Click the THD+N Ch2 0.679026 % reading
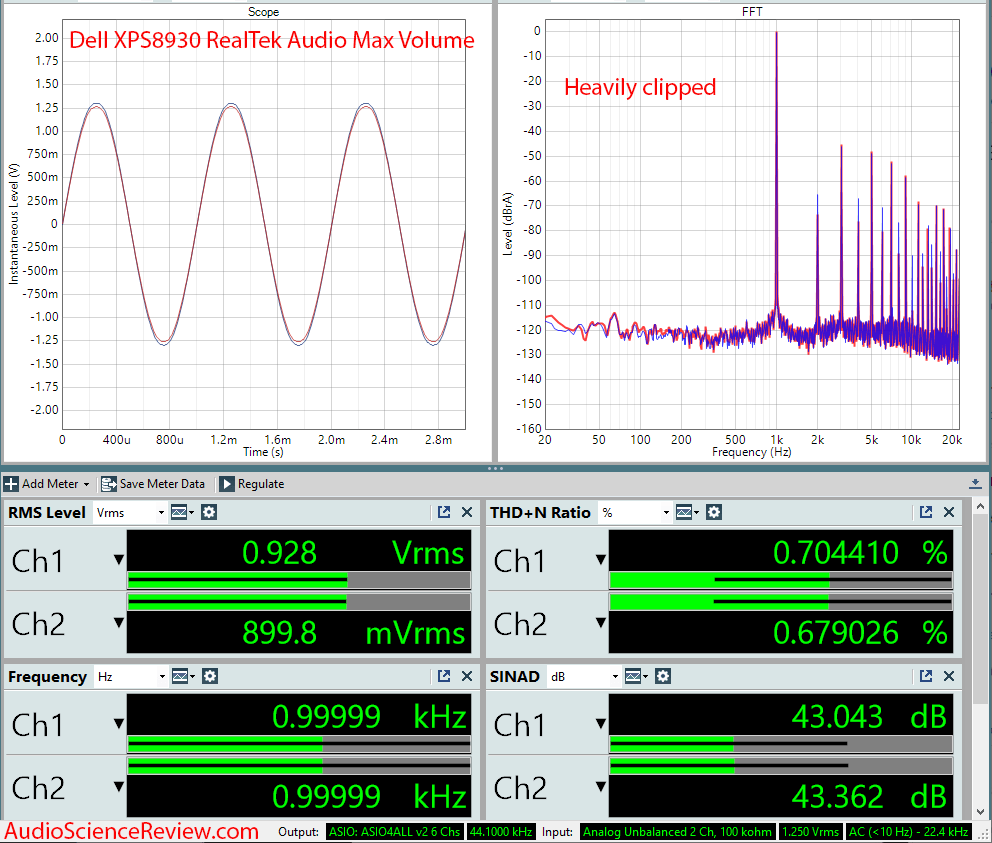Image resolution: width=992 pixels, height=843 pixels. point(860,632)
